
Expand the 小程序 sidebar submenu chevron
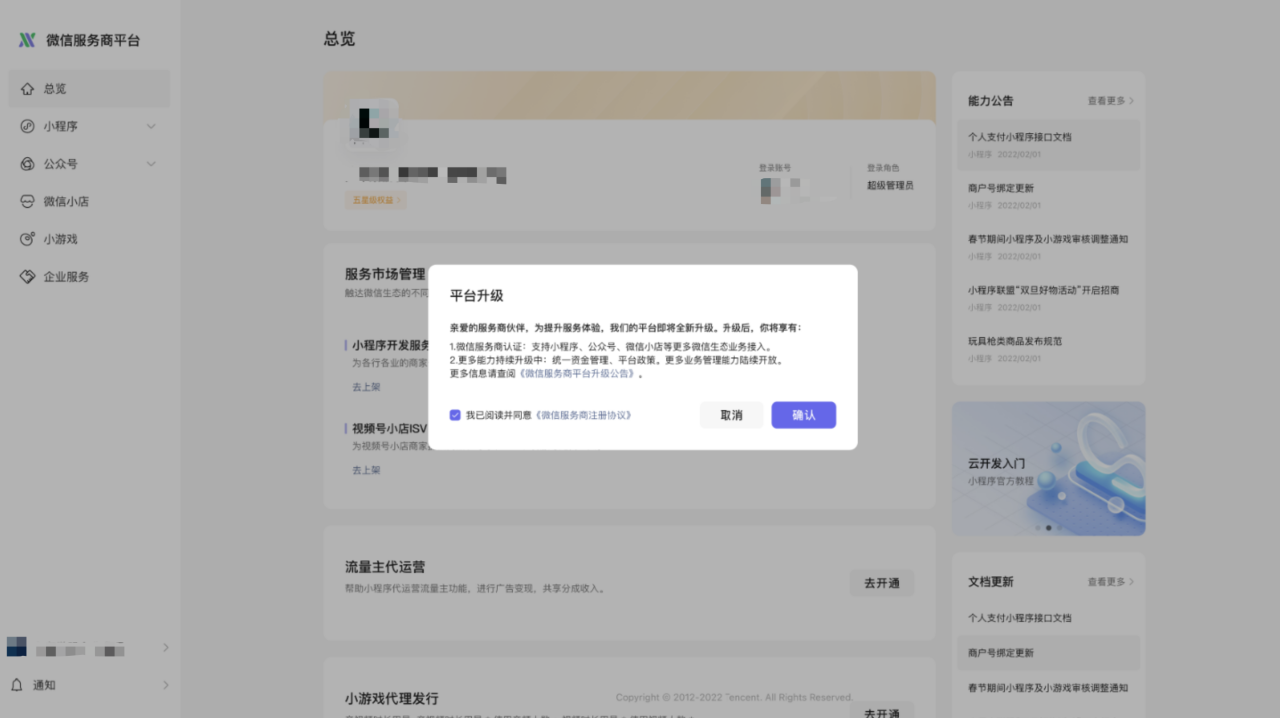point(151,126)
